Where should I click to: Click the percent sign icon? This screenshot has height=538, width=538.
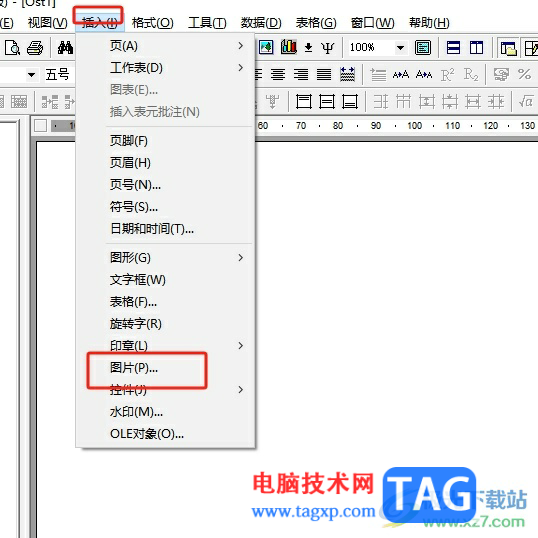point(524,74)
